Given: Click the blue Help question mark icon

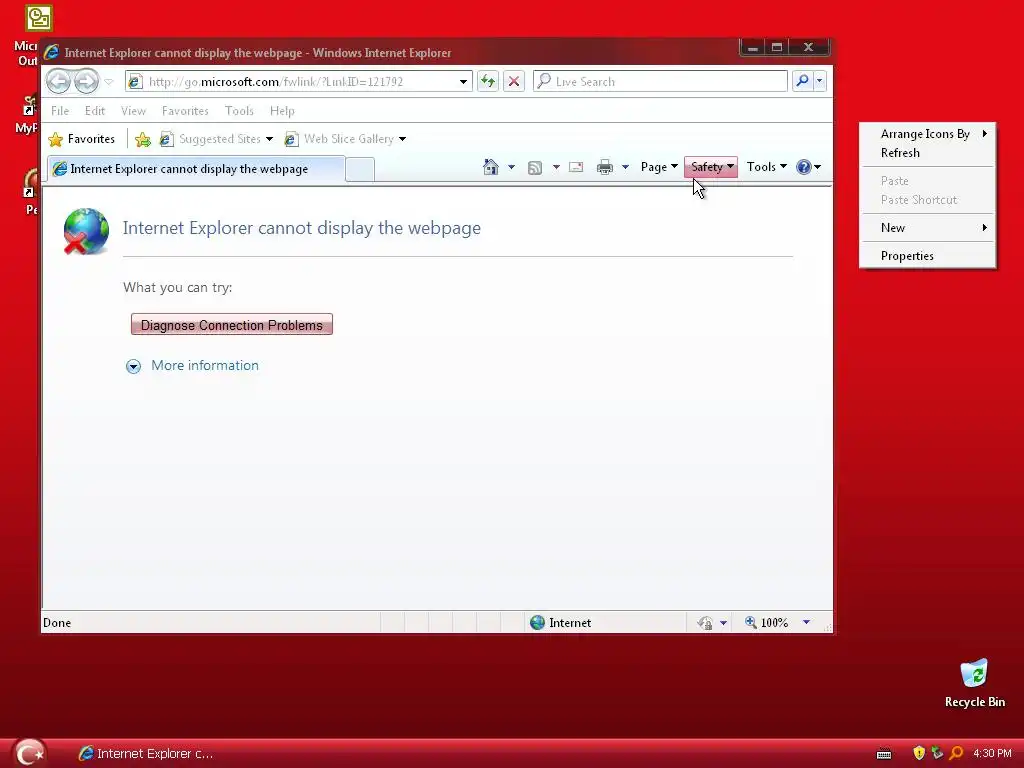Looking at the screenshot, I should pos(804,167).
